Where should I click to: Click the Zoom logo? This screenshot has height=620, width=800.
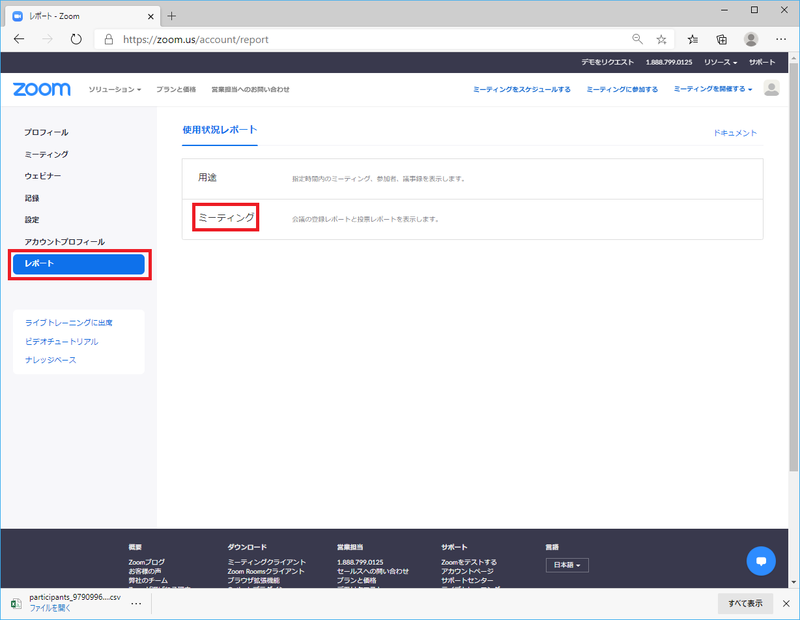pyautogui.click(x=42, y=89)
